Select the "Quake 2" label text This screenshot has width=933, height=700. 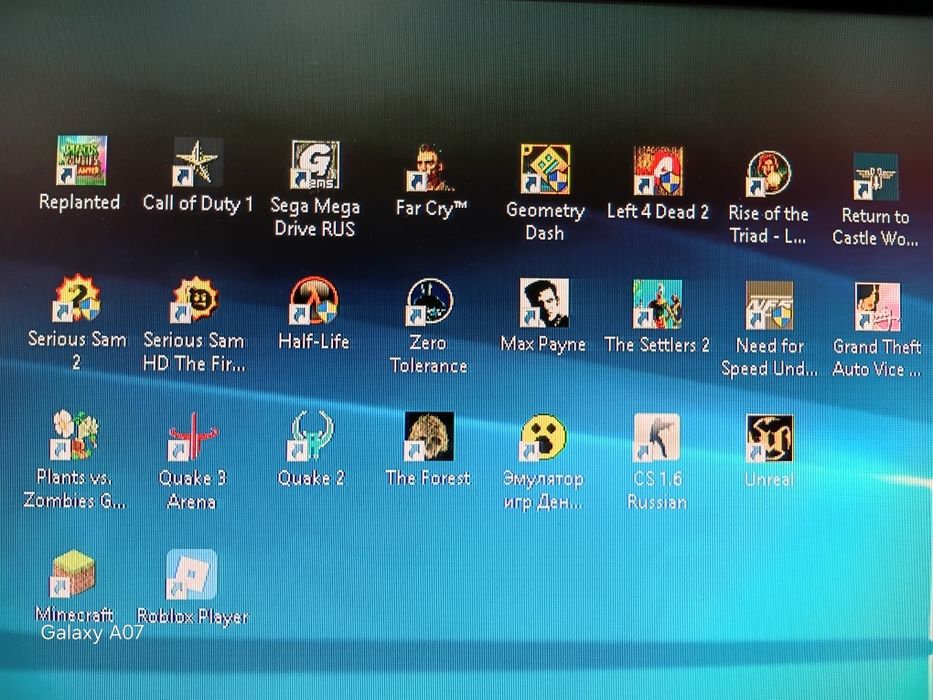[x=311, y=478]
